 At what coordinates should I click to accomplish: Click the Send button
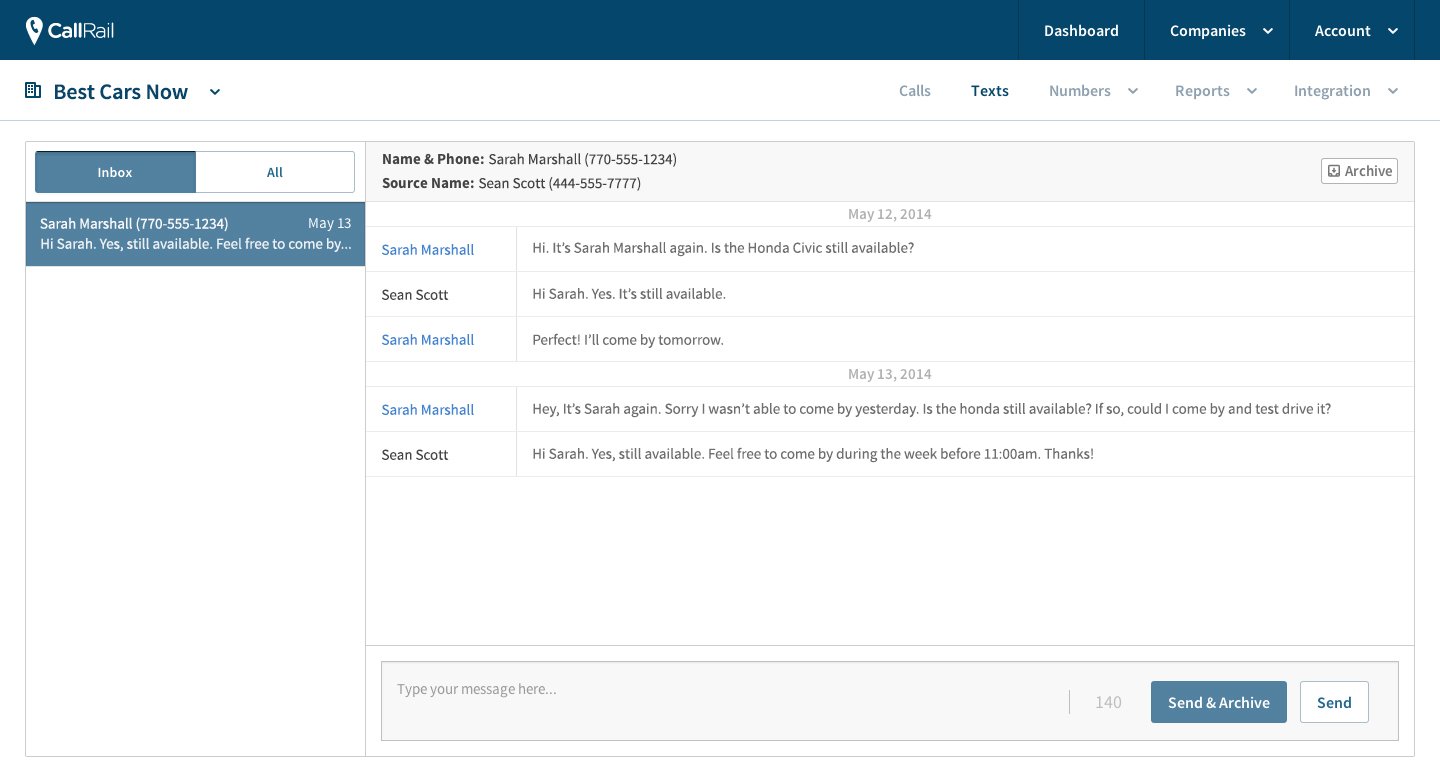(1334, 702)
